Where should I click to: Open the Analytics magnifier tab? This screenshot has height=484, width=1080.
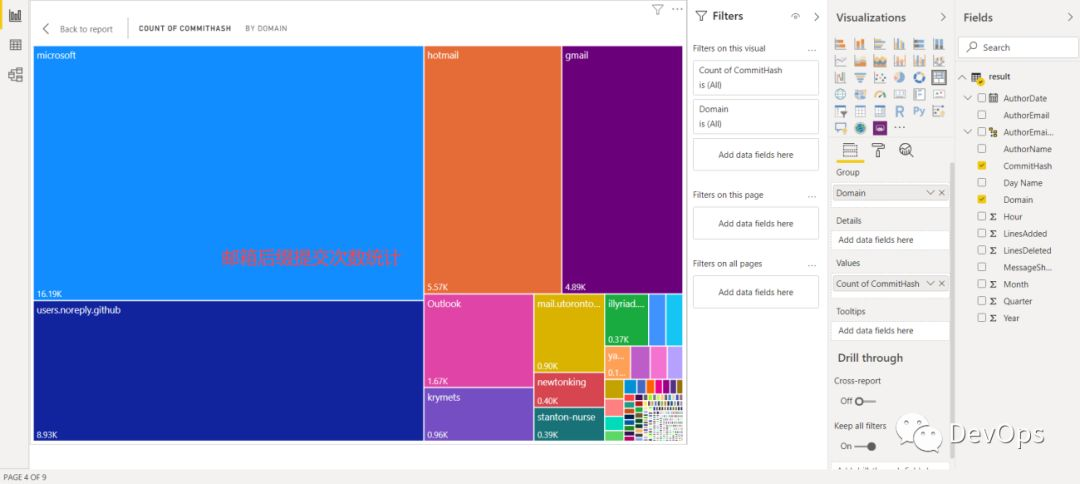pos(906,150)
